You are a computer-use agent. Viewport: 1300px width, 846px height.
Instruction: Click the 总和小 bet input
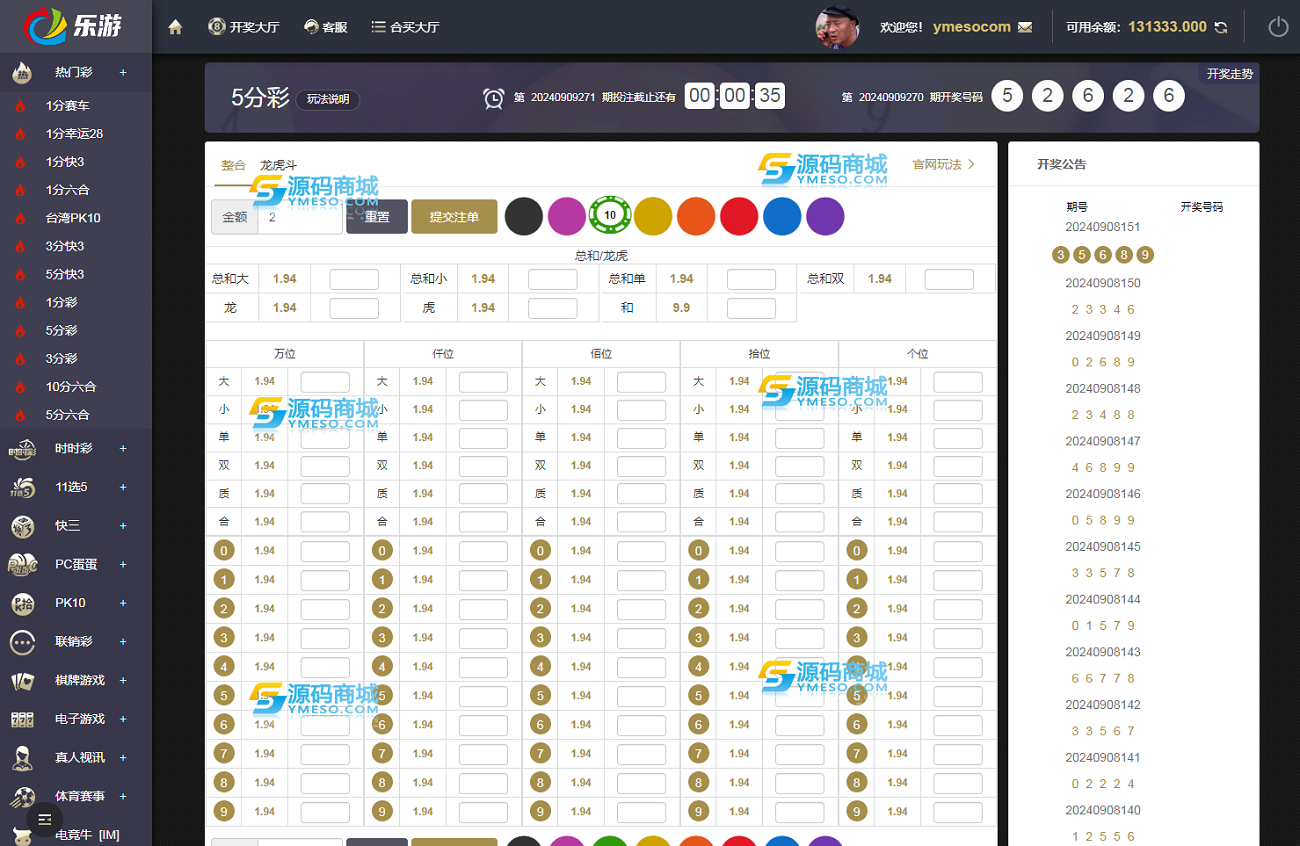(553, 280)
